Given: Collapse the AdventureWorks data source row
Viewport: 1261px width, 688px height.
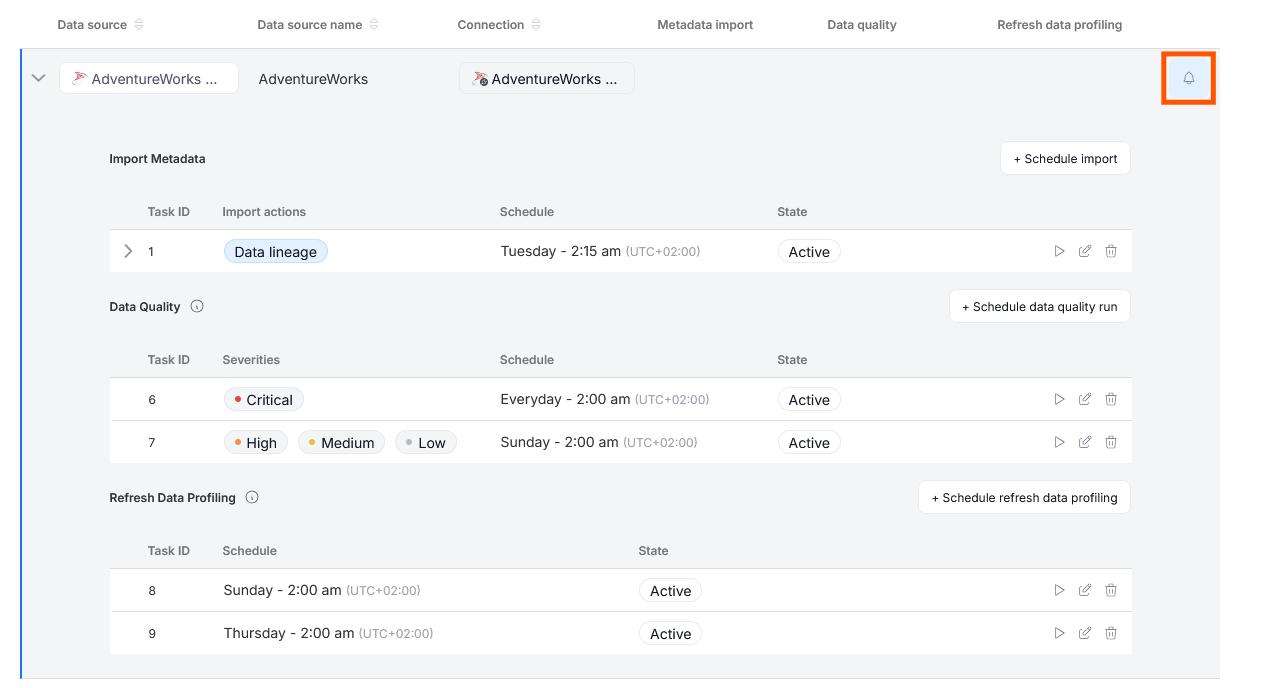Looking at the screenshot, I should click(38, 77).
